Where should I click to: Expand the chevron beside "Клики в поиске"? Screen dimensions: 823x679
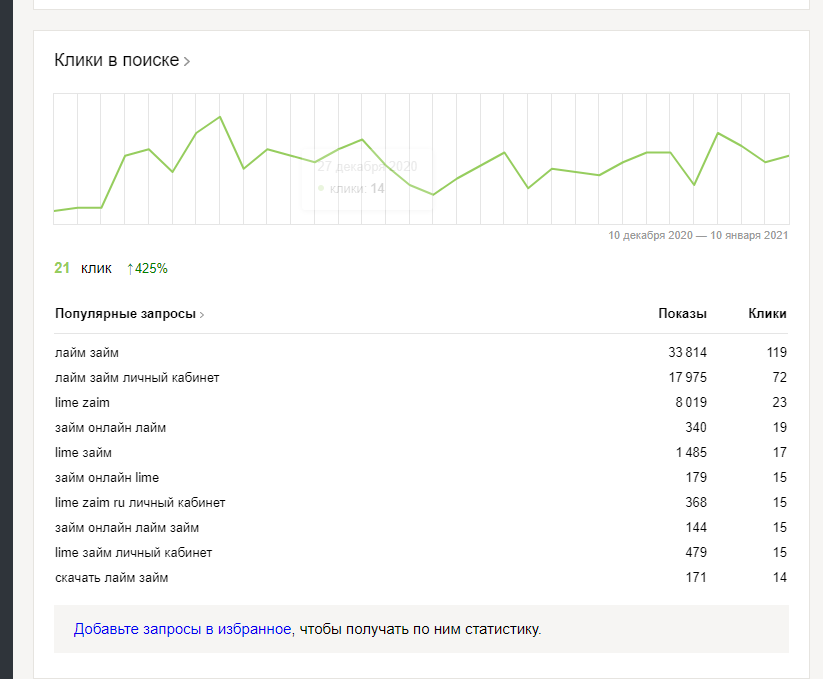click(187, 62)
